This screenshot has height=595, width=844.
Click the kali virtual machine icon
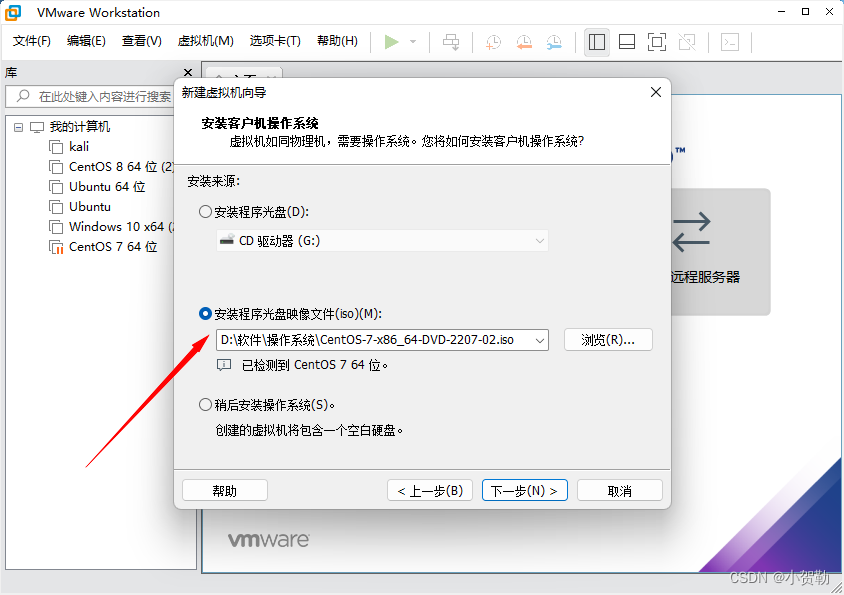[x=56, y=146]
